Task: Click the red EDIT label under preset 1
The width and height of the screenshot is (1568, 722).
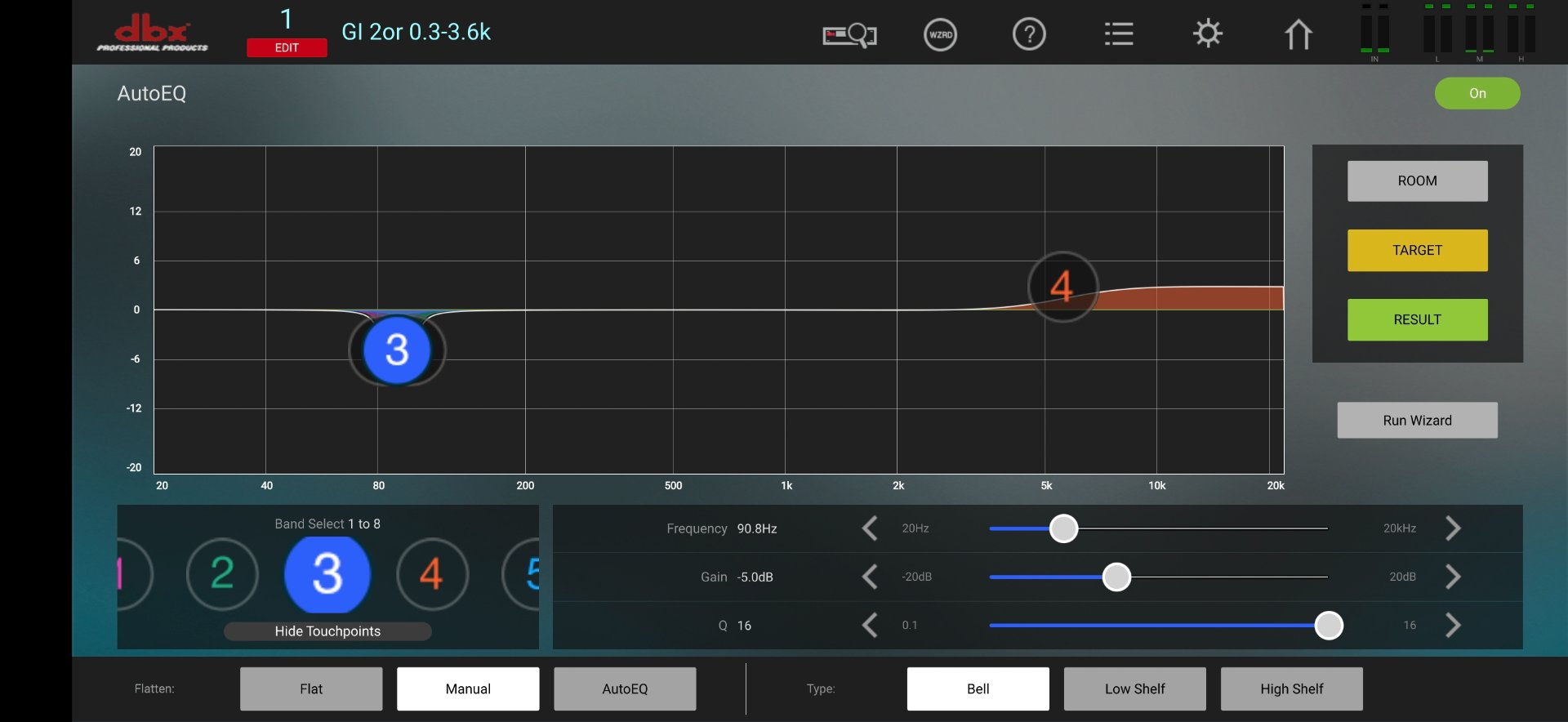Action: point(287,48)
